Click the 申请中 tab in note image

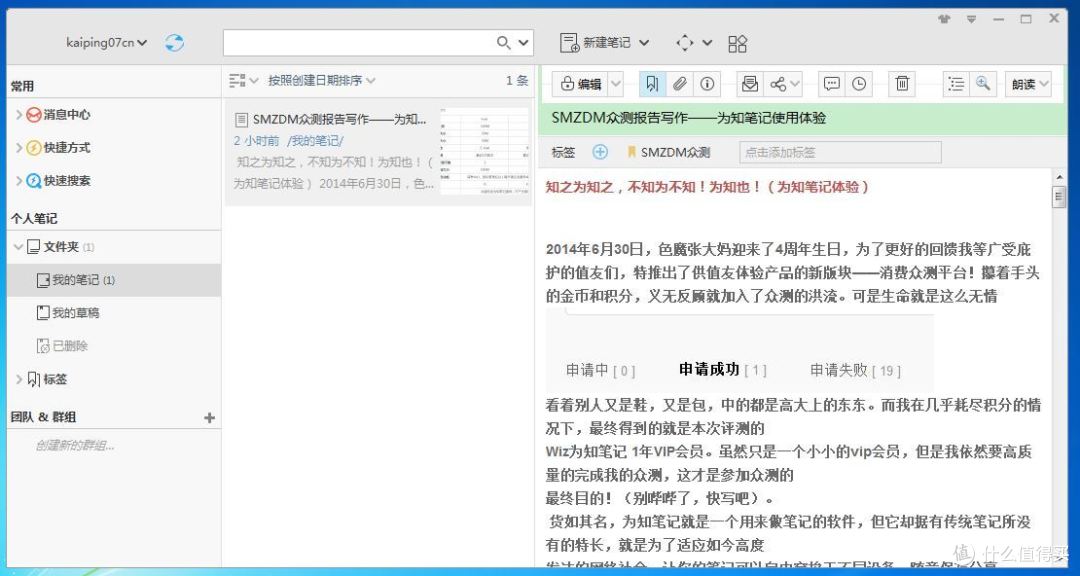pos(601,371)
